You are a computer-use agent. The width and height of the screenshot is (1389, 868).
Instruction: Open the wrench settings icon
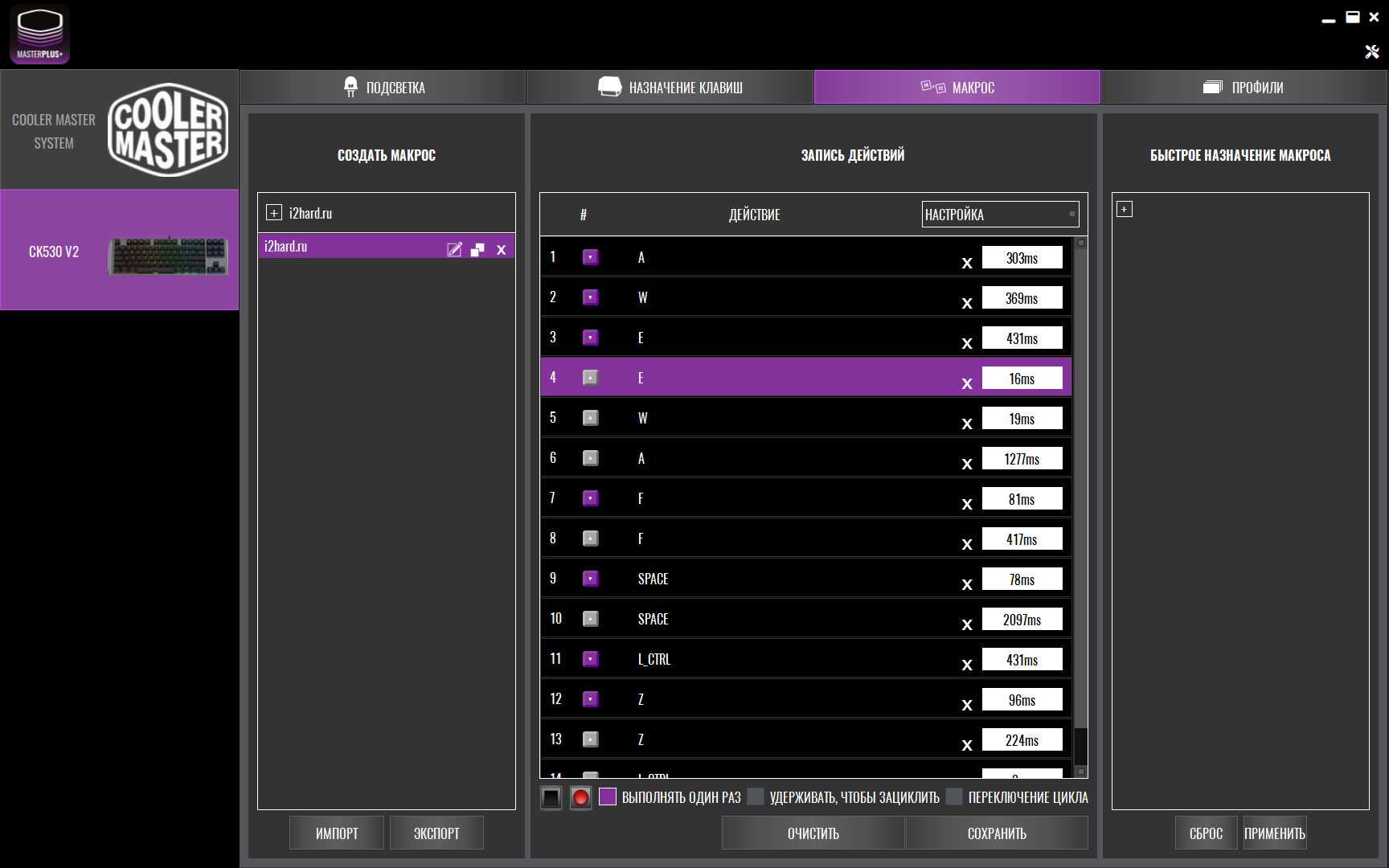1372,51
